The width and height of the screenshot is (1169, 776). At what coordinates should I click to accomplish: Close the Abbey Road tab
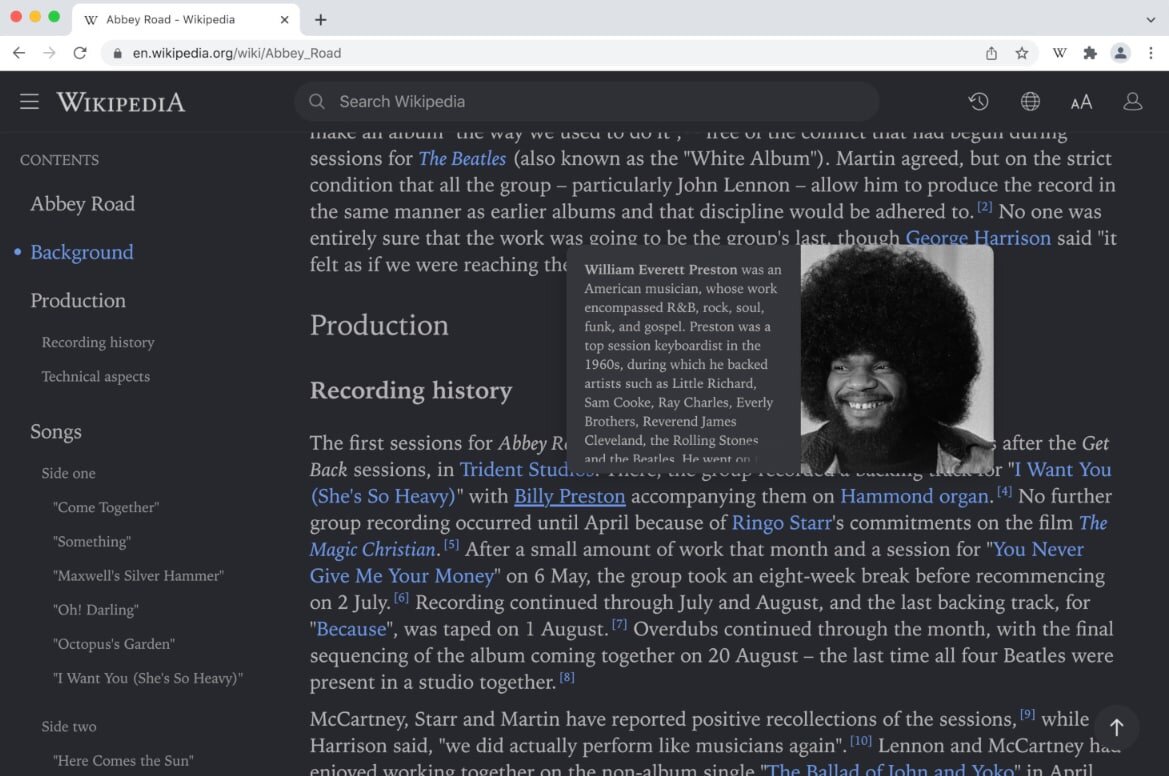[x=284, y=20]
